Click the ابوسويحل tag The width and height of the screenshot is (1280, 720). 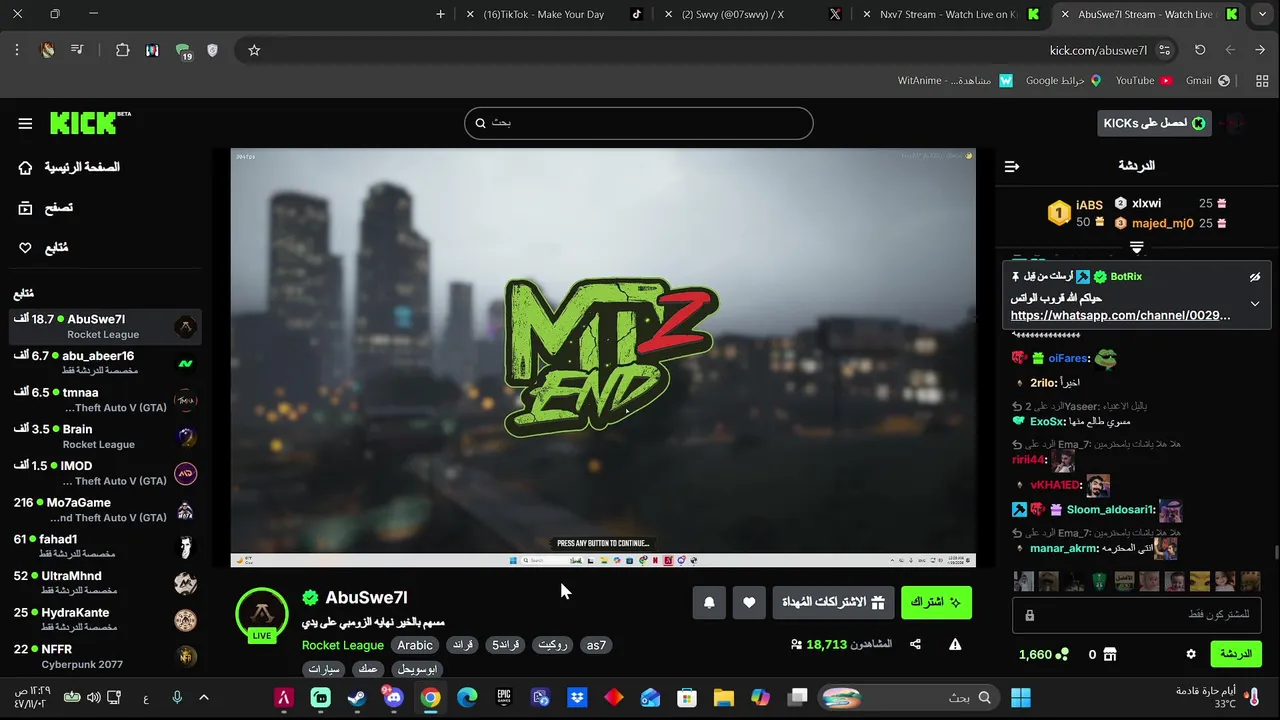[417, 668]
